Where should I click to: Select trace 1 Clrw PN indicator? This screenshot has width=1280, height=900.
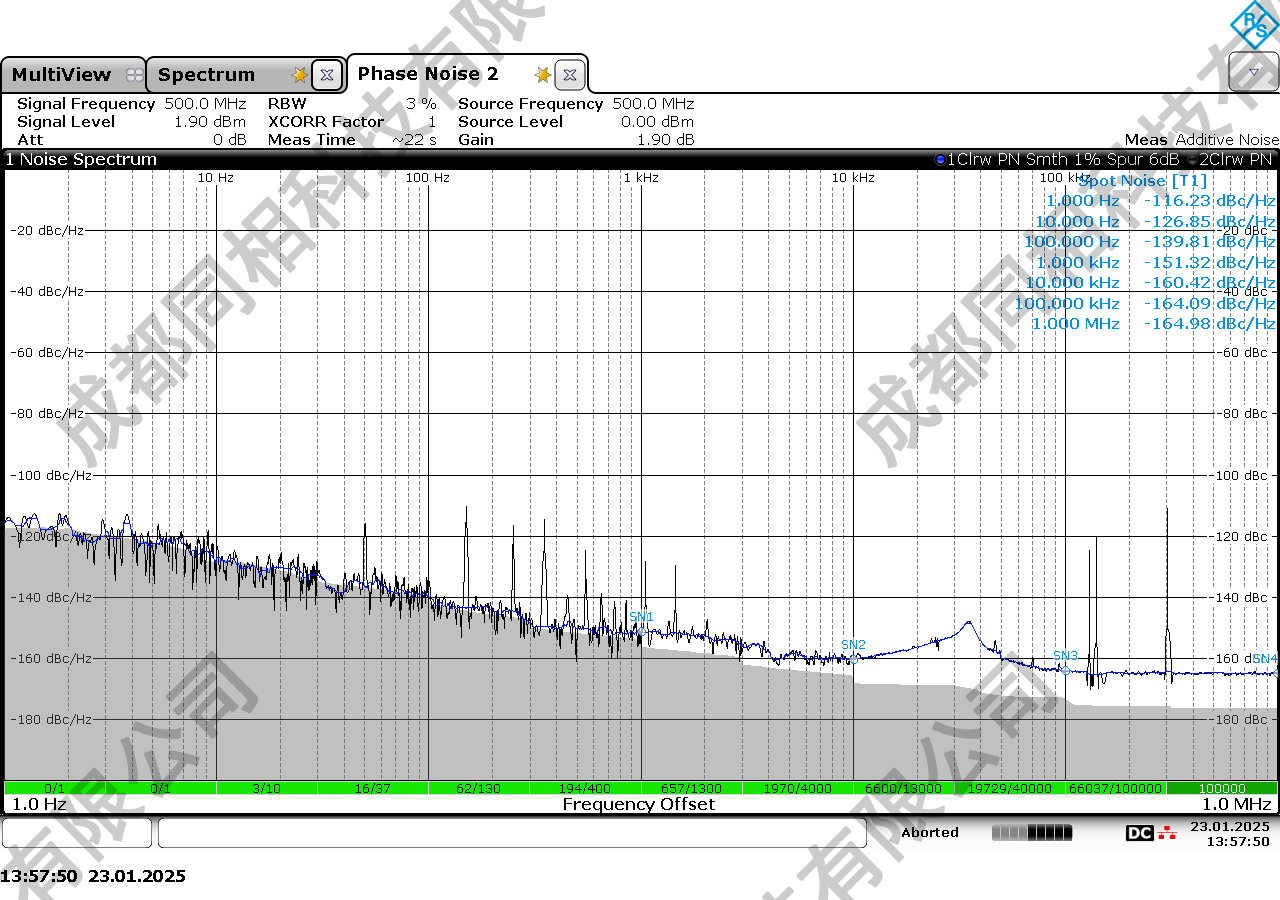tap(1060, 159)
